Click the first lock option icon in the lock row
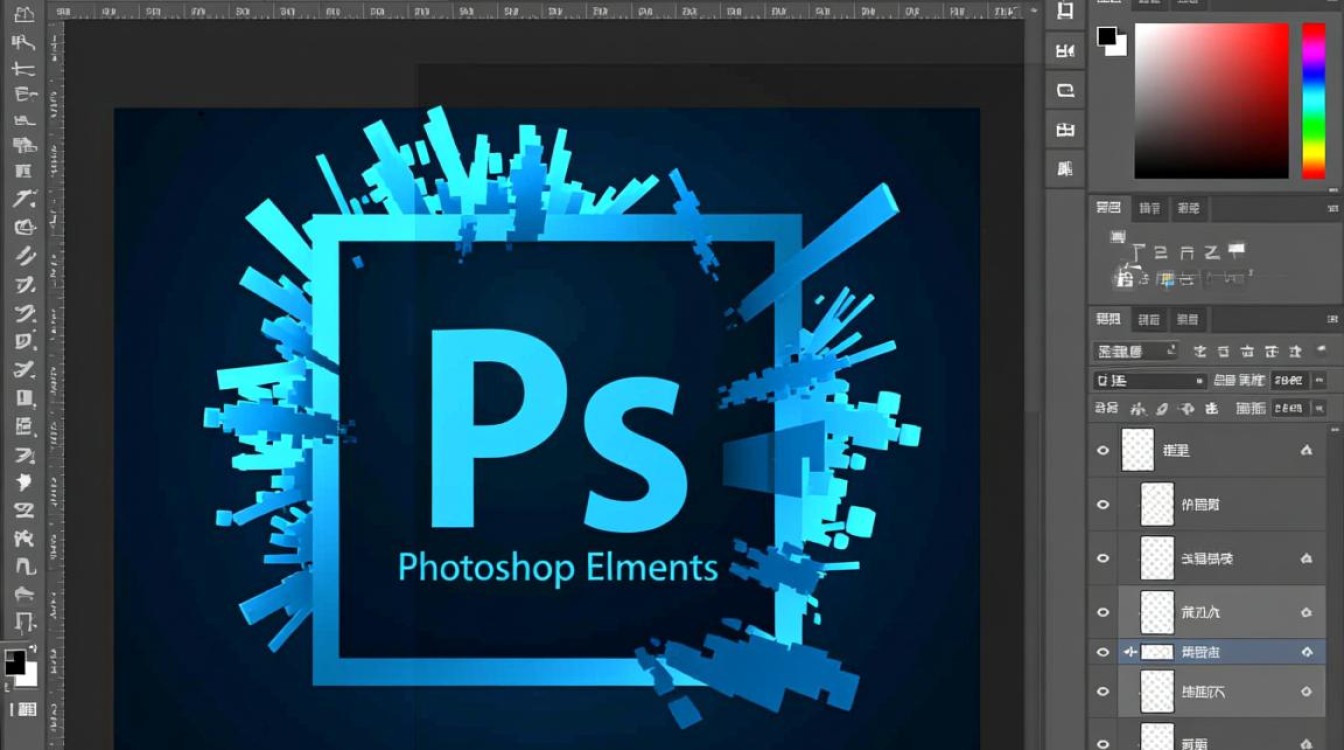The height and width of the screenshot is (750, 1344). pyautogui.click(x=1137, y=408)
